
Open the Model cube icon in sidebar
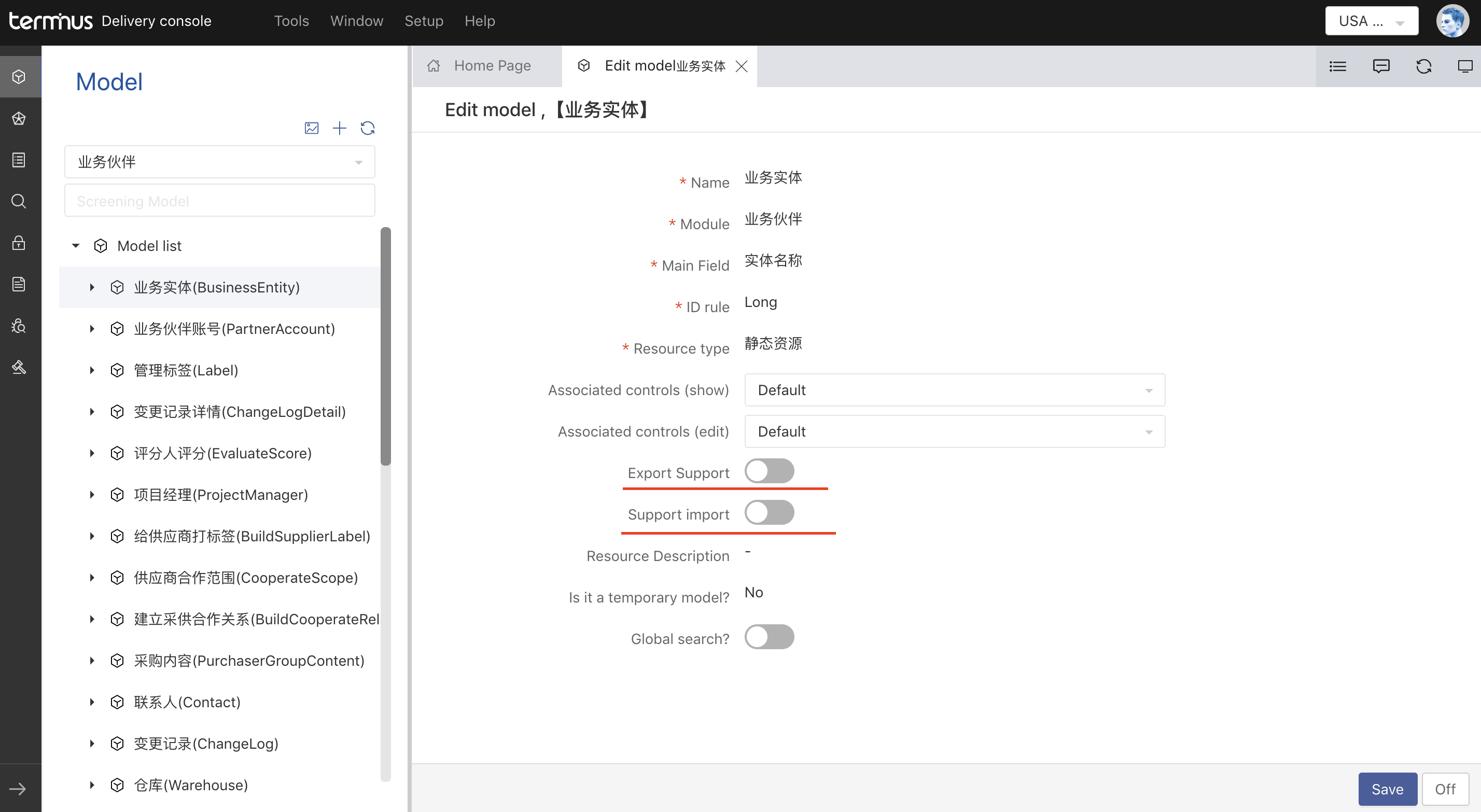(x=19, y=77)
